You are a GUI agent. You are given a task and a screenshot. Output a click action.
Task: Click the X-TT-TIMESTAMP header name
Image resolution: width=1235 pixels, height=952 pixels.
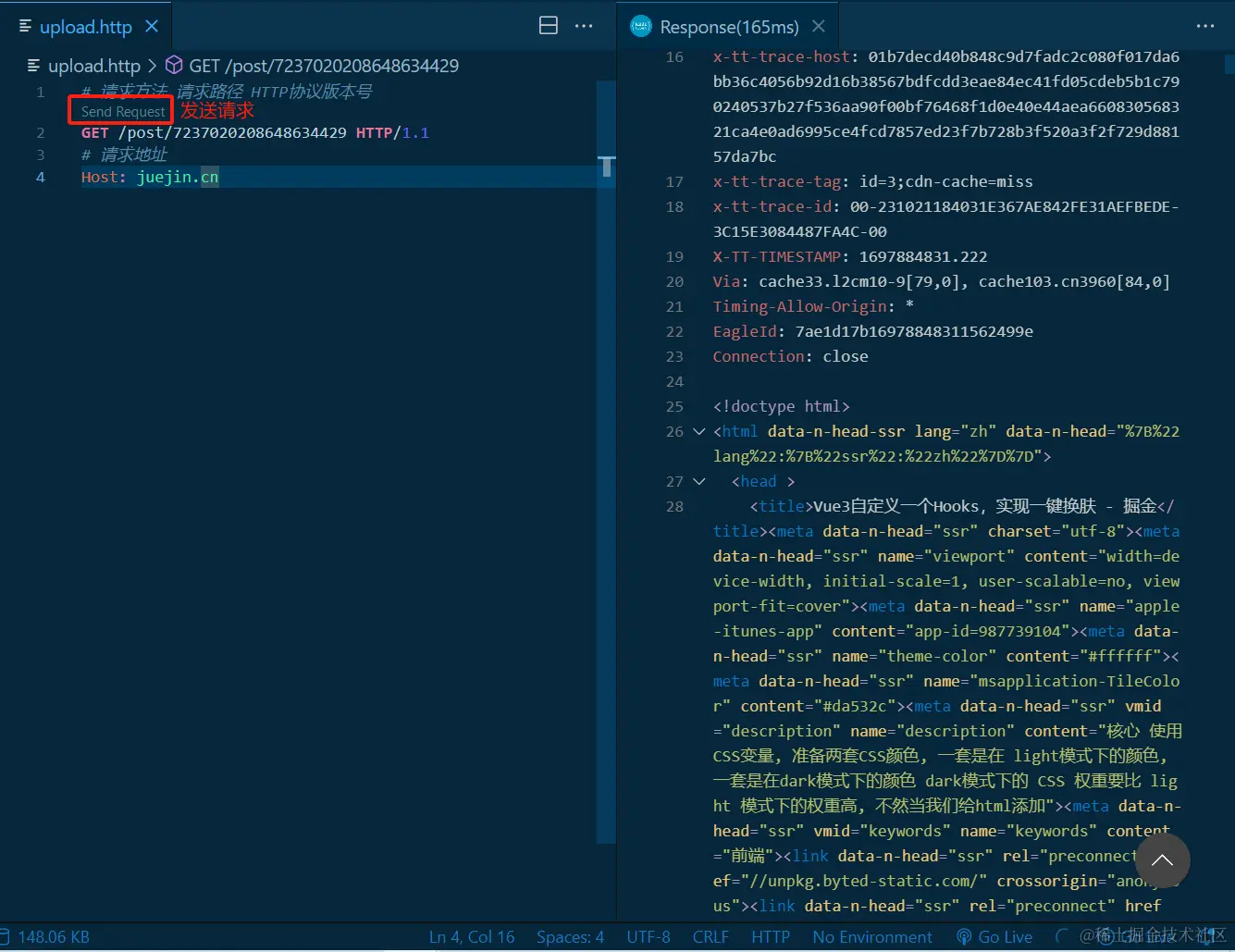pyautogui.click(x=777, y=256)
